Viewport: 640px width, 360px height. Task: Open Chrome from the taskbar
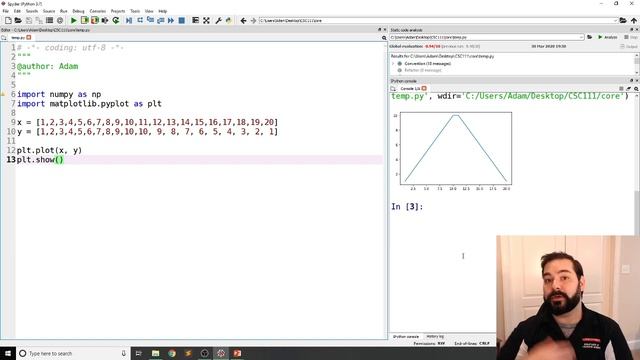[172, 353]
